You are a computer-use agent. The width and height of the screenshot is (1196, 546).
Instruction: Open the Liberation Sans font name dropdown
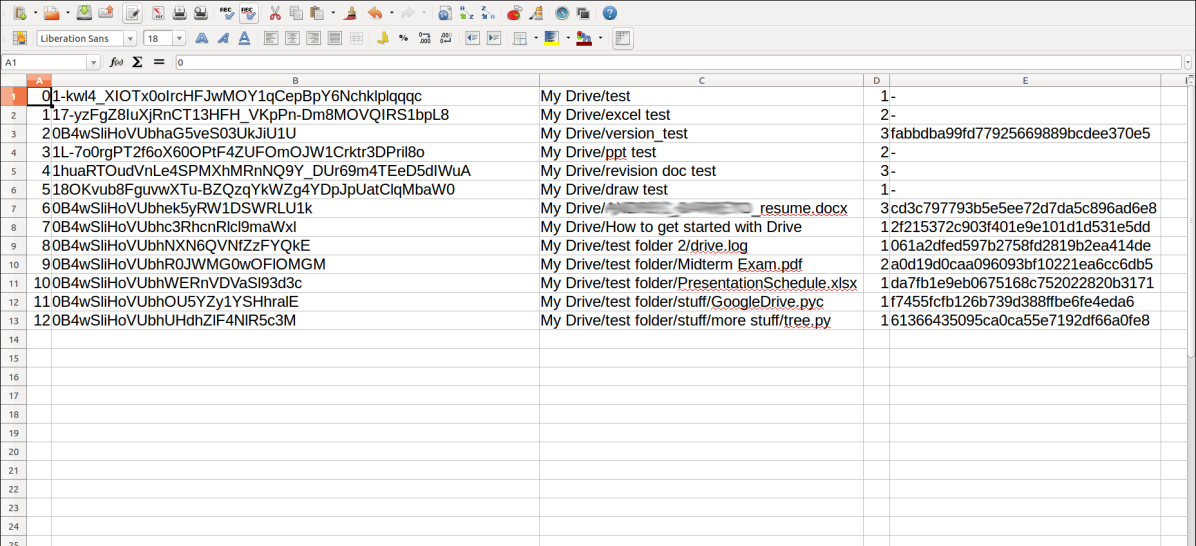click(130, 38)
